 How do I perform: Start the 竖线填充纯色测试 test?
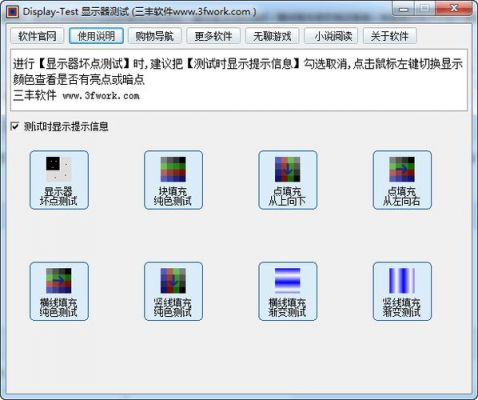(x=173, y=291)
